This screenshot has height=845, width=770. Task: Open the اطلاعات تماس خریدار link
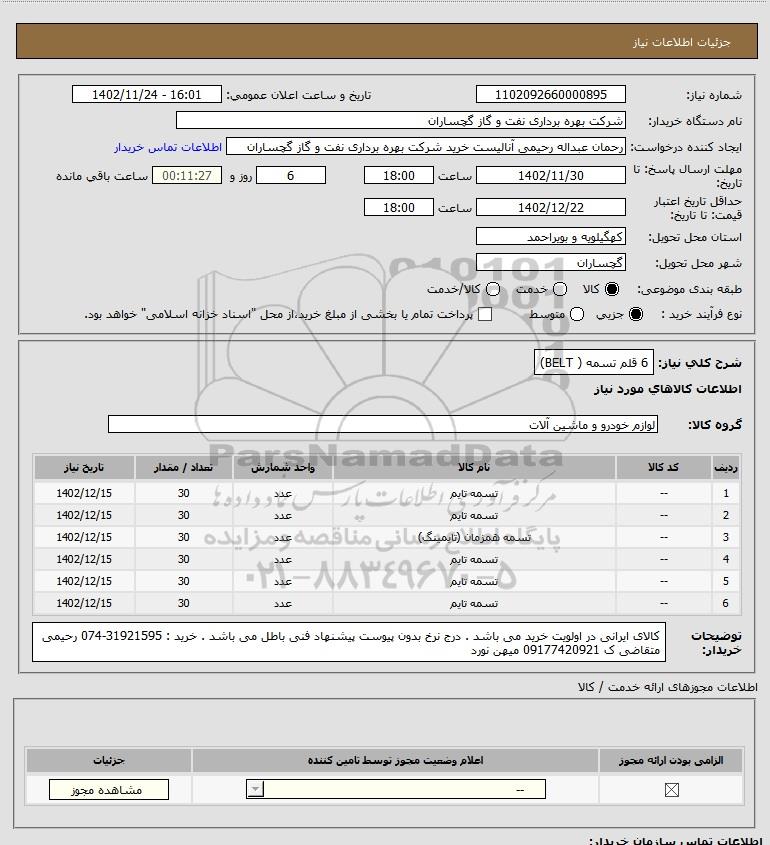click(x=168, y=147)
